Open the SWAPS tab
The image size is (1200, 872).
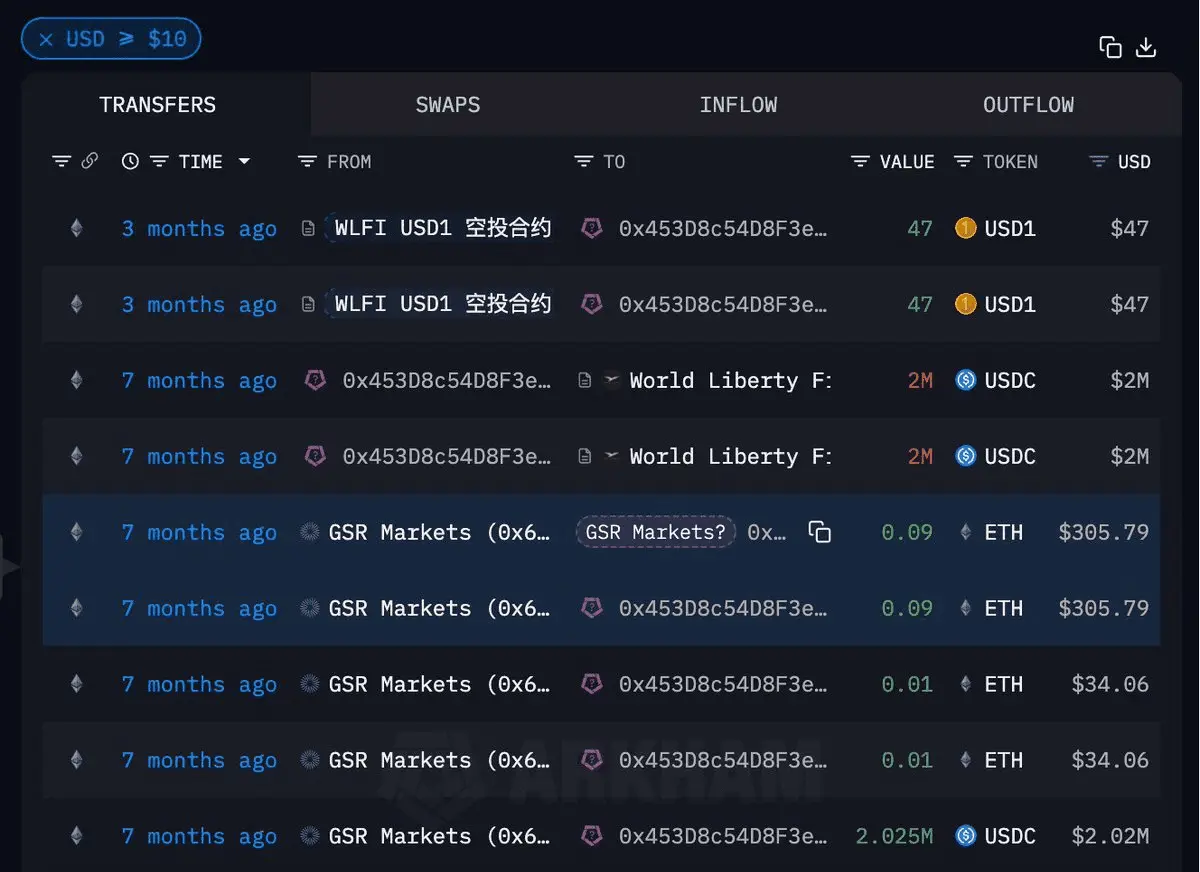pyautogui.click(x=448, y=105)
